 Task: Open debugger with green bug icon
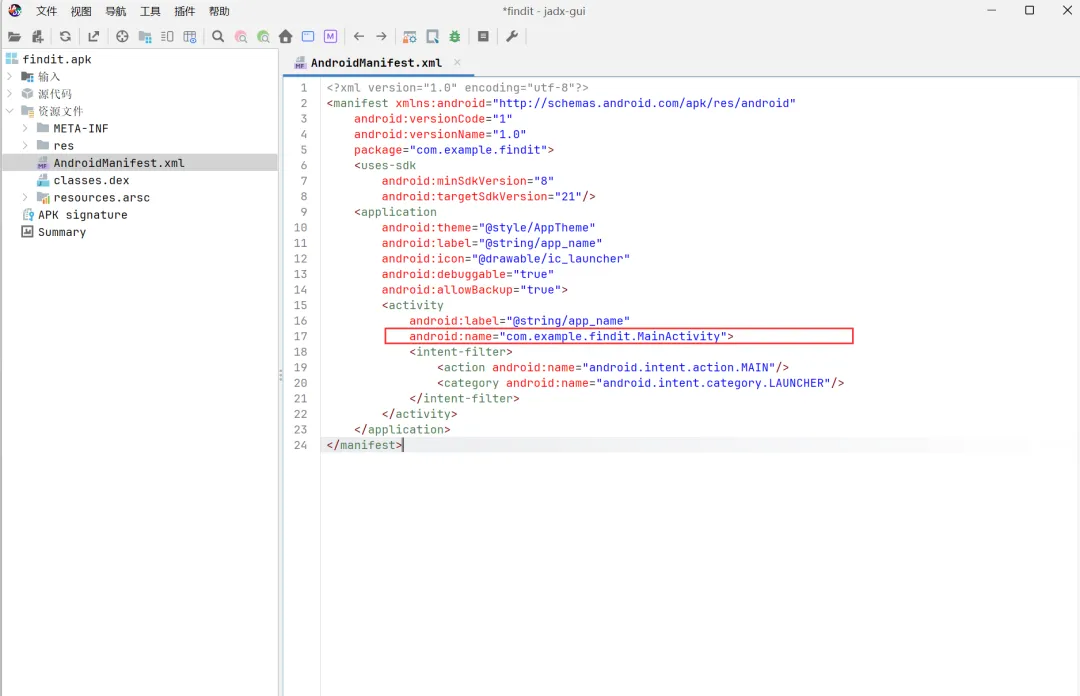(455, 37)
